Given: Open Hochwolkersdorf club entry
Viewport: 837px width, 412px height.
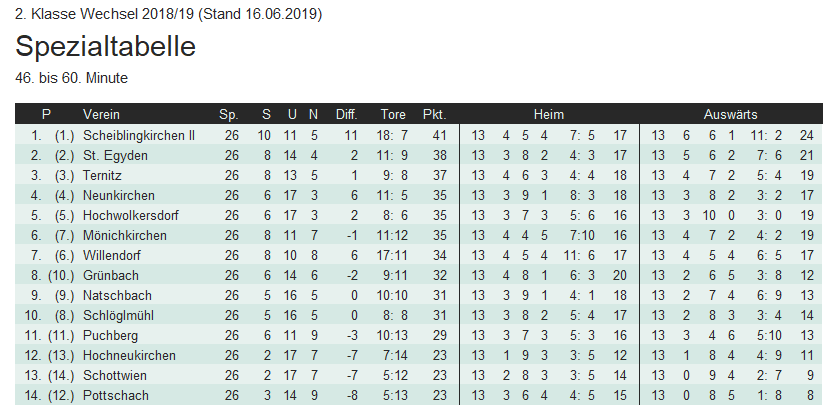Looking at the screenshot, I should 133,215.
